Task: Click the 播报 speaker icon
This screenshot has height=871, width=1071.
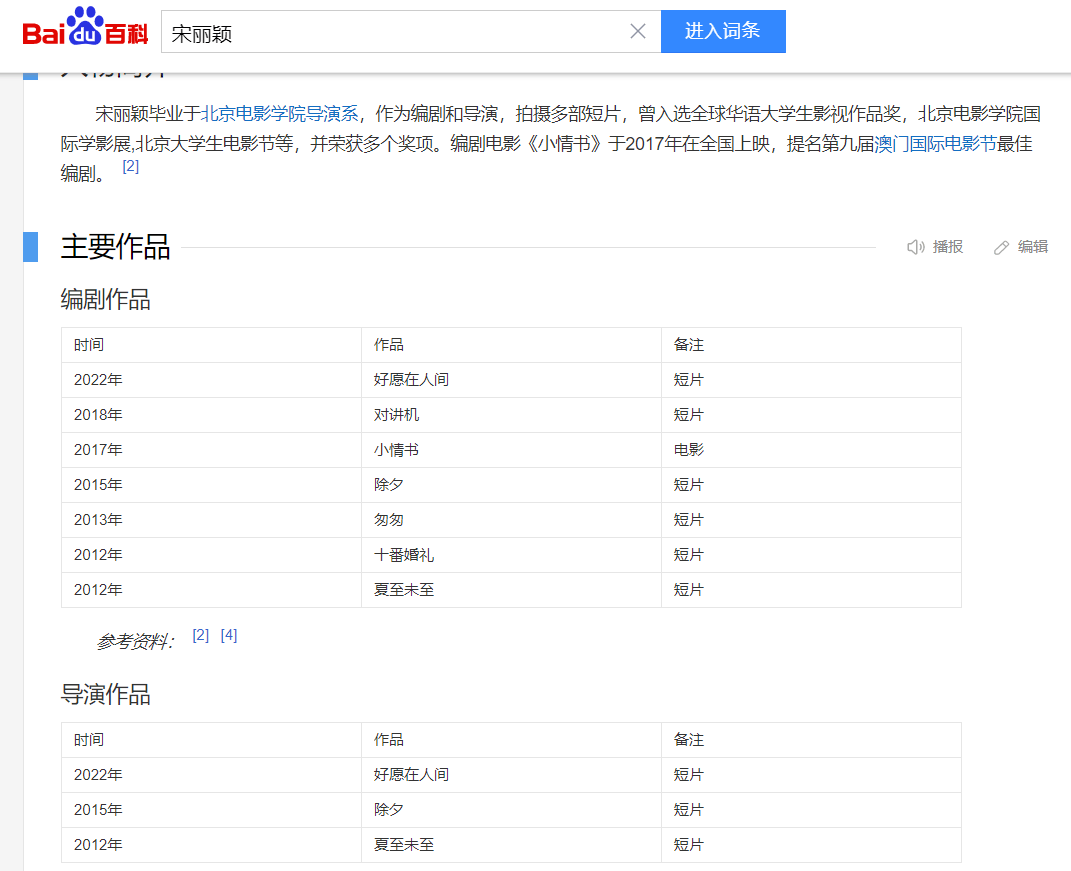Action: pyautogui.click(x=915, y=247)
